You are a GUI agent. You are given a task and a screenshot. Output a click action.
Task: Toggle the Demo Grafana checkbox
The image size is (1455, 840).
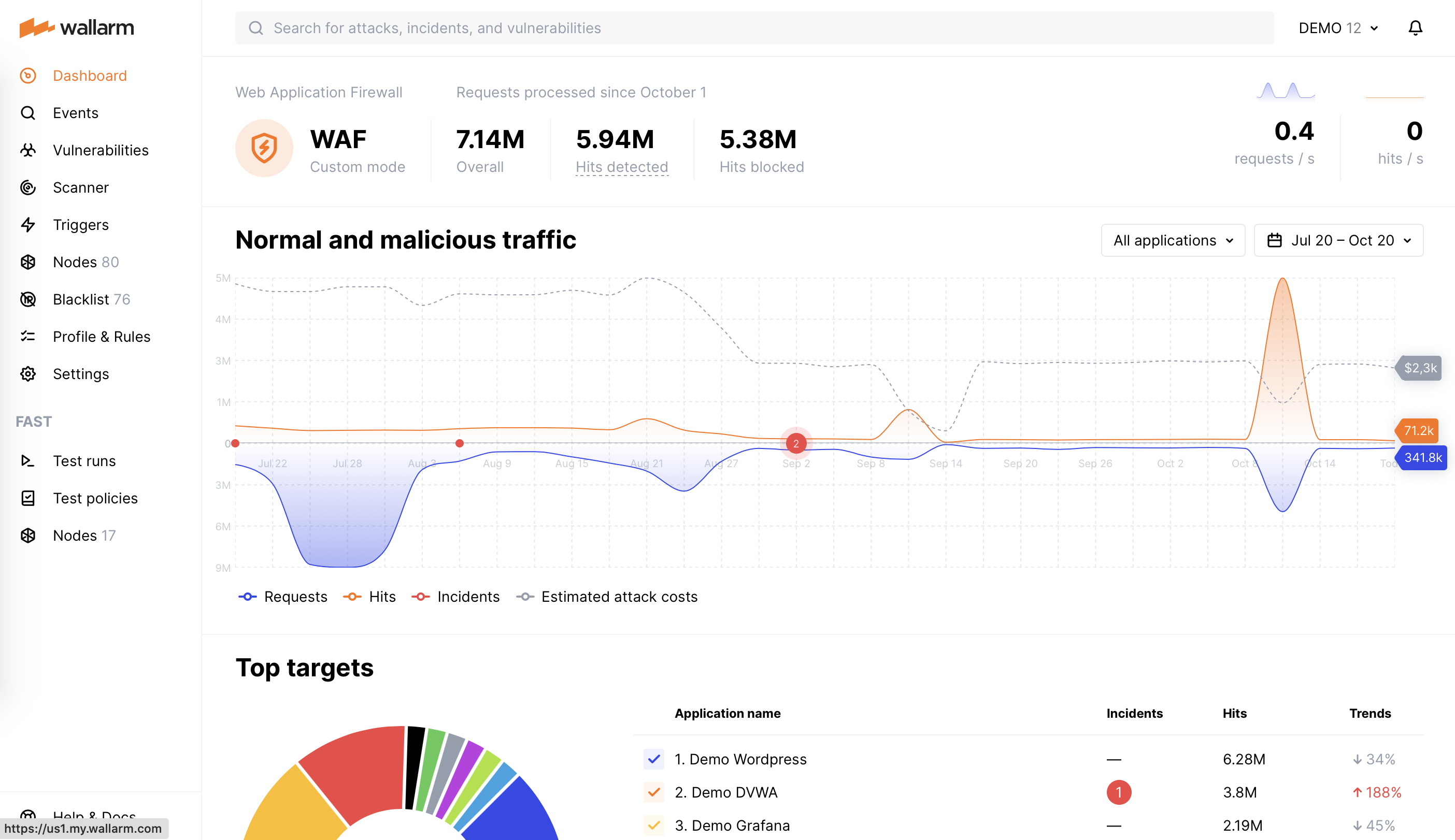click(653, 825)
